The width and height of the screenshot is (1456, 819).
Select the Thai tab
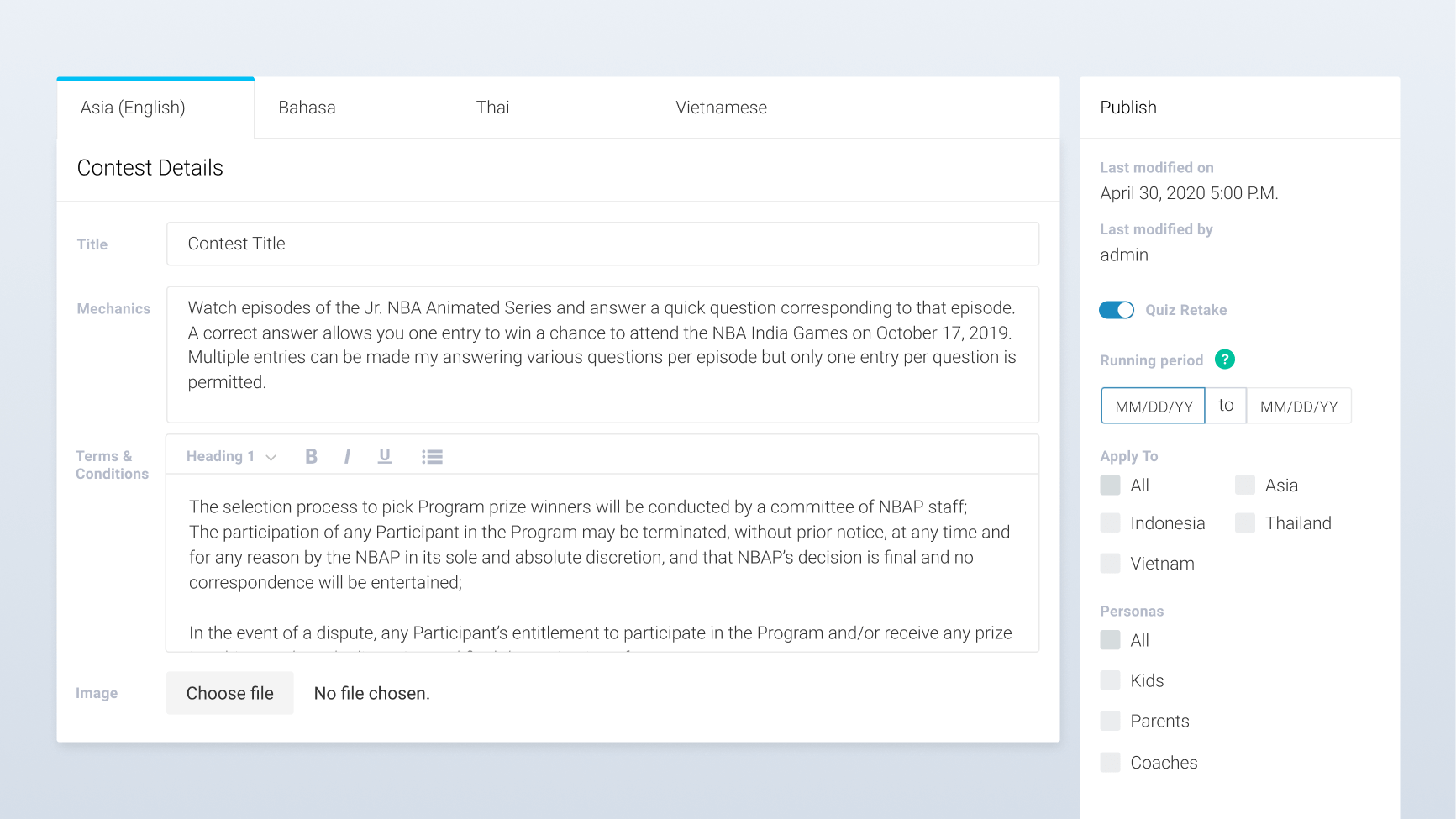coord(493,108)
